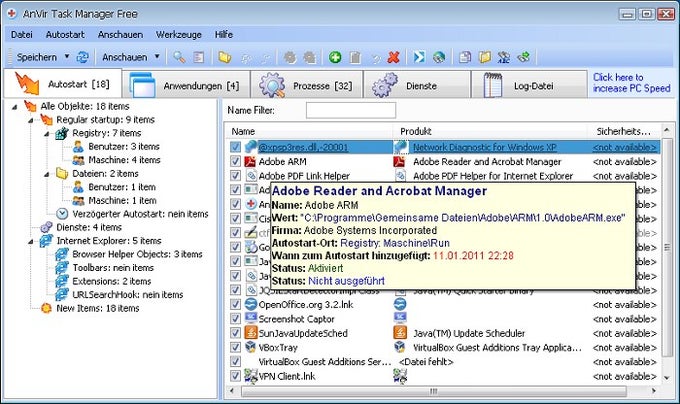This screenshot has width=680, height=404.
Task: Click the clipboard icon beside the green plus
Action: (x=355, y=57)
